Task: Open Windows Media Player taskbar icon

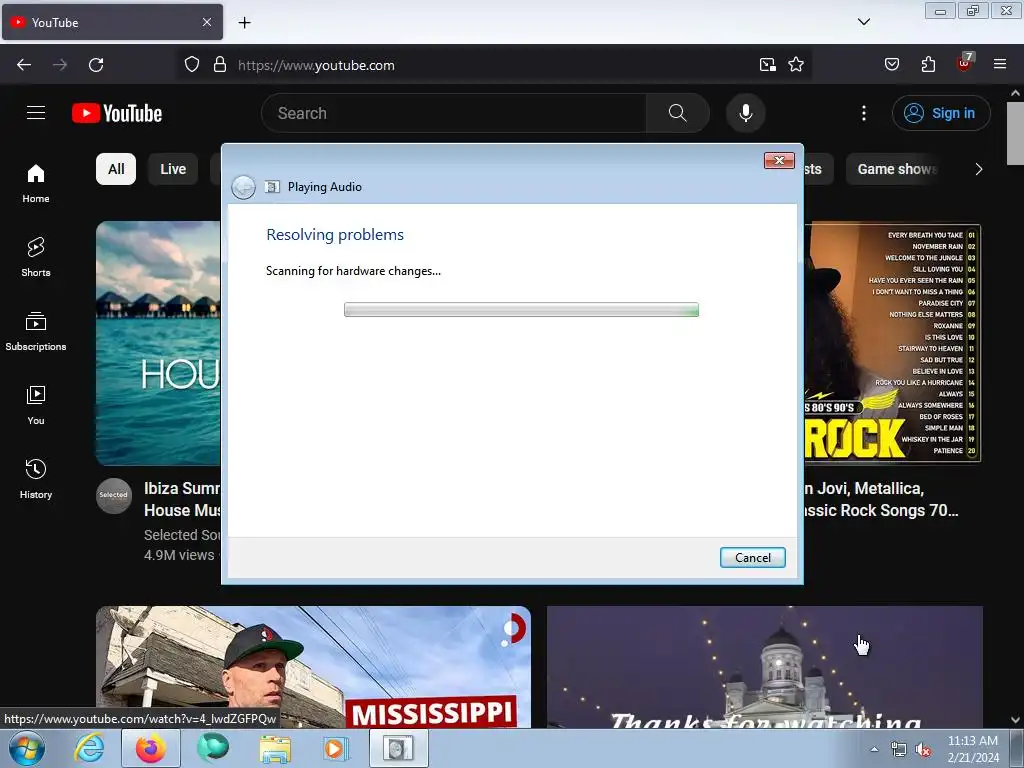Action: 336,748
